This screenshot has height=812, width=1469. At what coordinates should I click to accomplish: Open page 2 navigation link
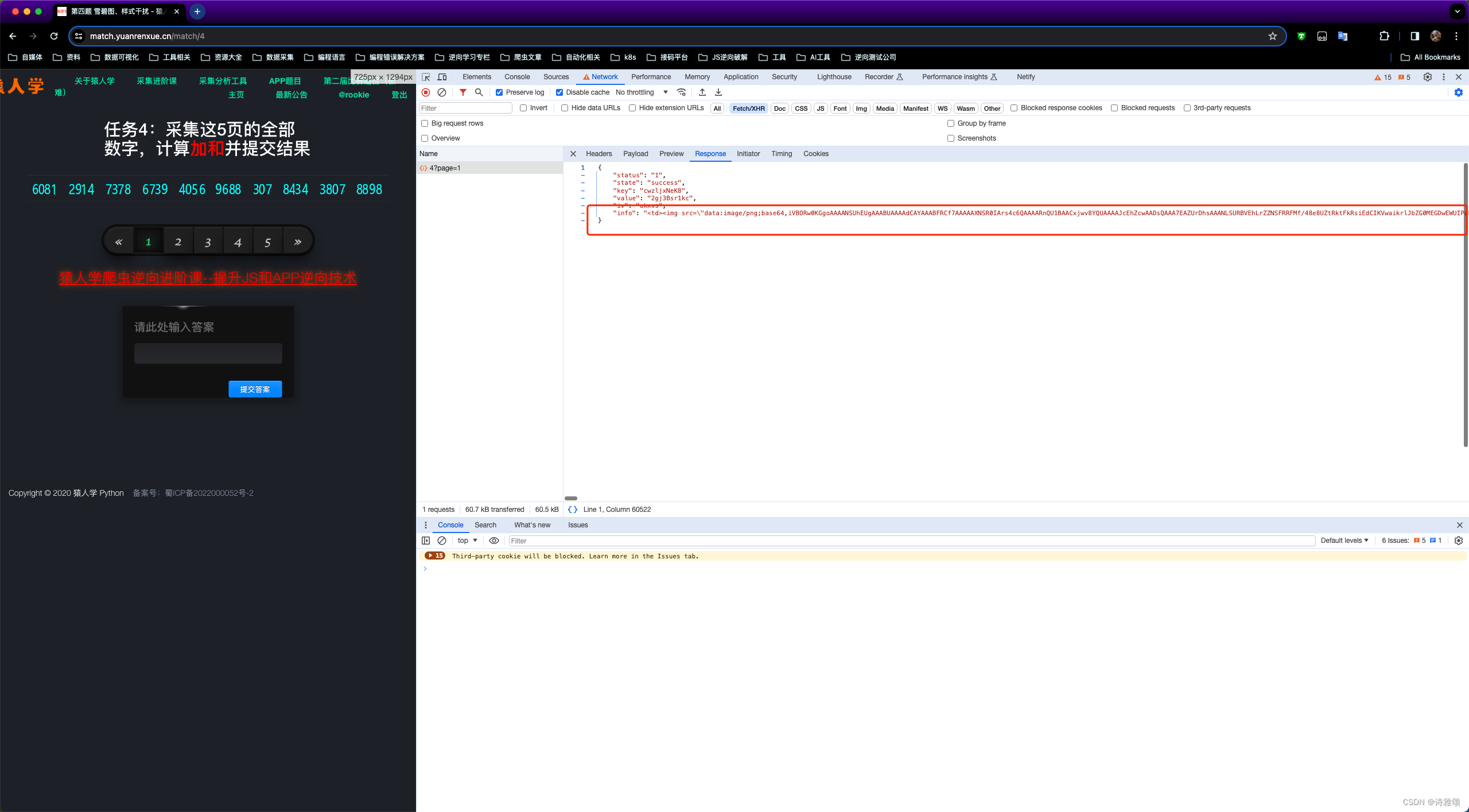click(178, 242)
